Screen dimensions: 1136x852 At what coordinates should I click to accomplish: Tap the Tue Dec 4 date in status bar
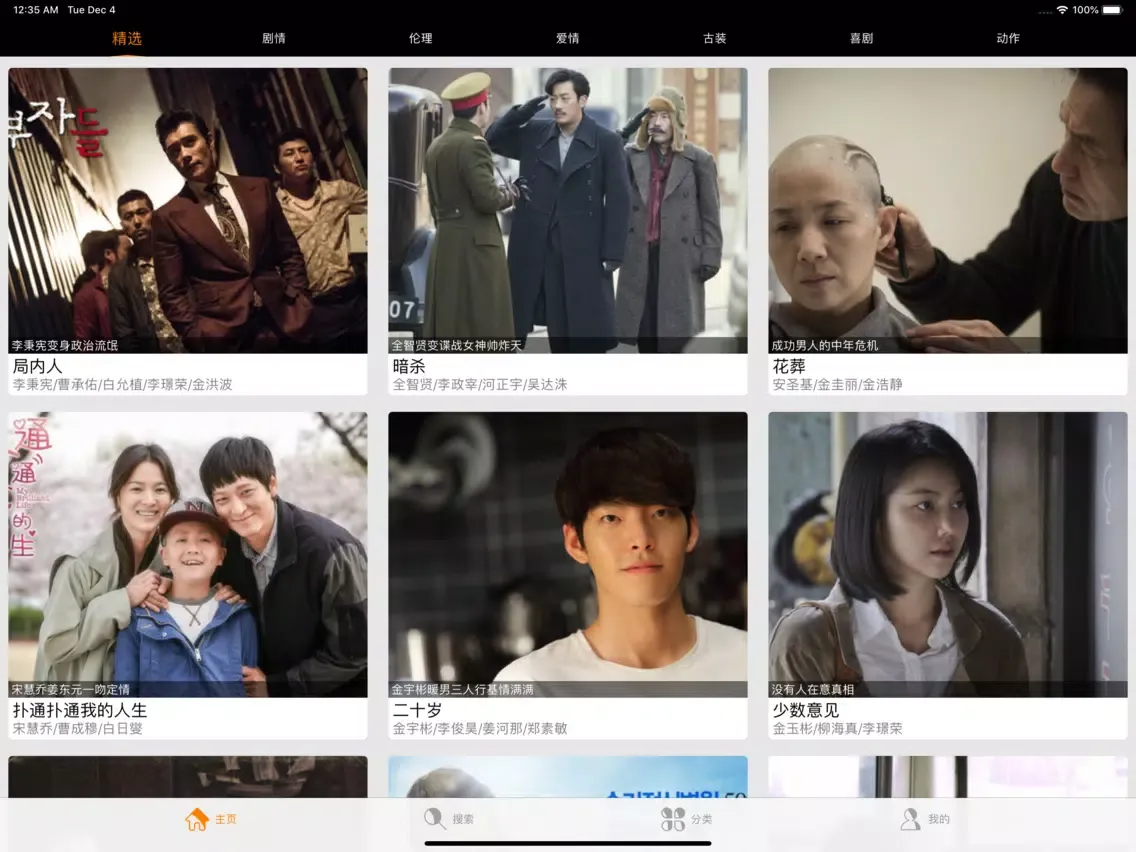[91, 10]
